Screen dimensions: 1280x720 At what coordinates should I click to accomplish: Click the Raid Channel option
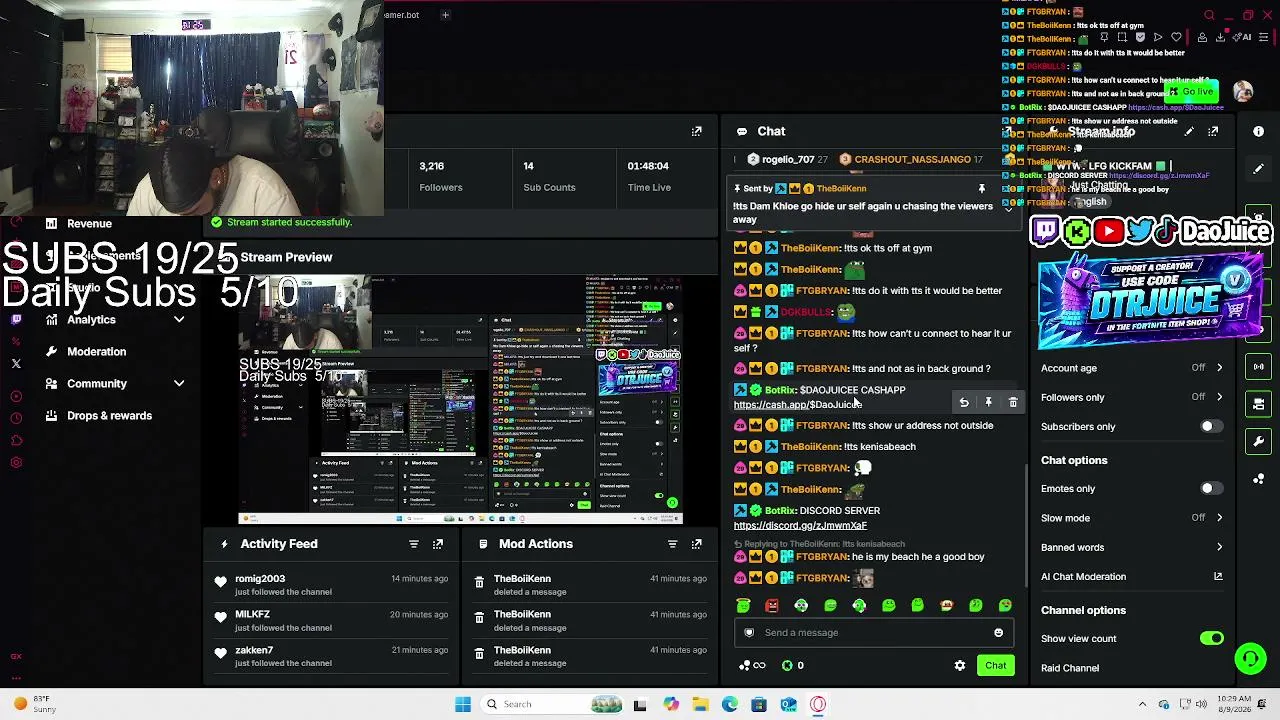[x=1070, y=668]
